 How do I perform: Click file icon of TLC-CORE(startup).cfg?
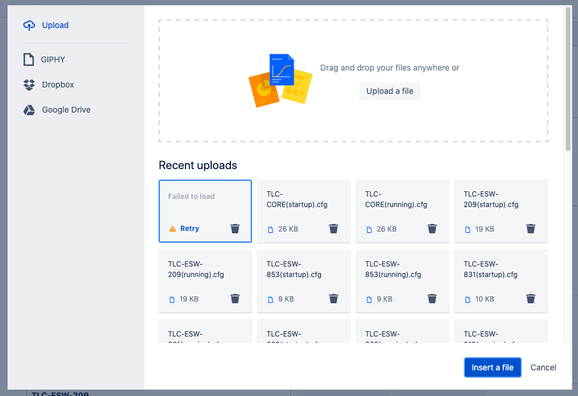(x=271, y=230)
